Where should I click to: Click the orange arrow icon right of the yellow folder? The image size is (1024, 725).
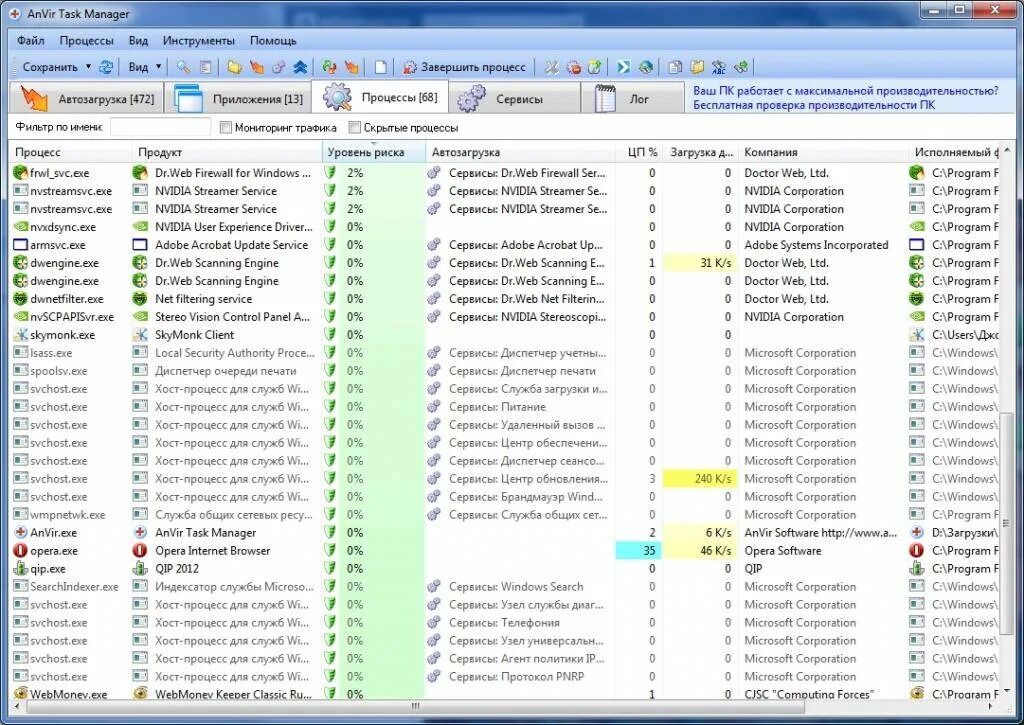pyautogui.click(x=257, y=67)
